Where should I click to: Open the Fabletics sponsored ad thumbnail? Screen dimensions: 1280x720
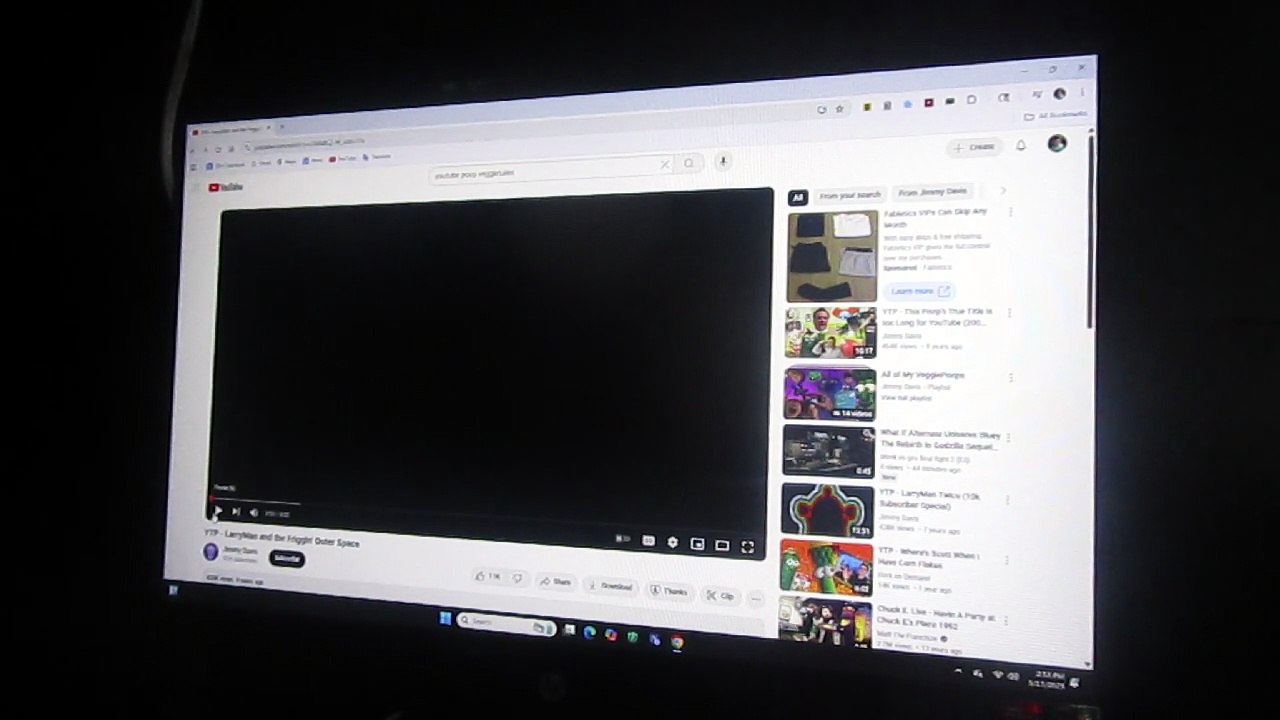(832, 256)
